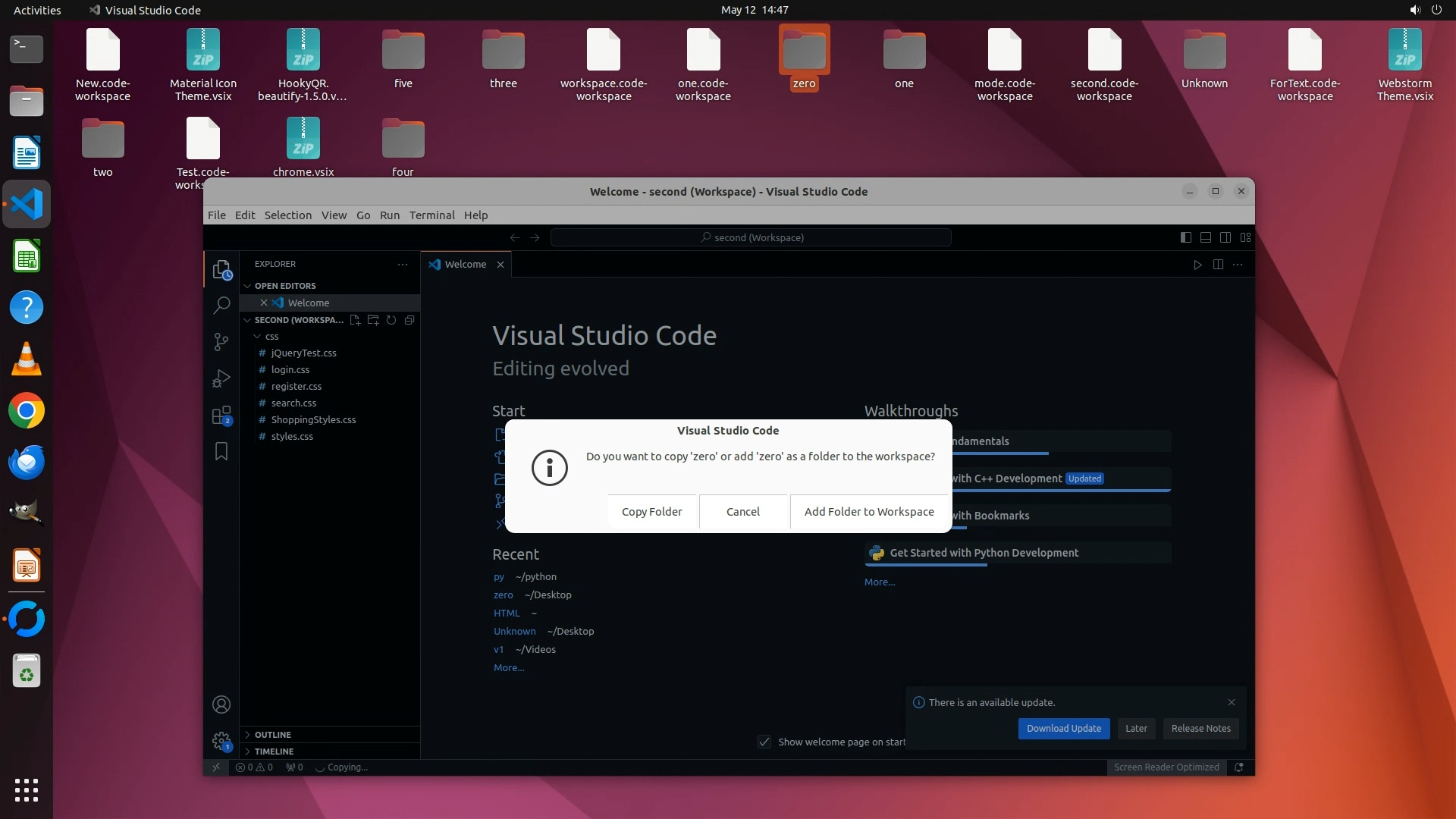Toggle Show welcome page on startup checkbox
The image size is (1456, 819).
click(764, 742)
